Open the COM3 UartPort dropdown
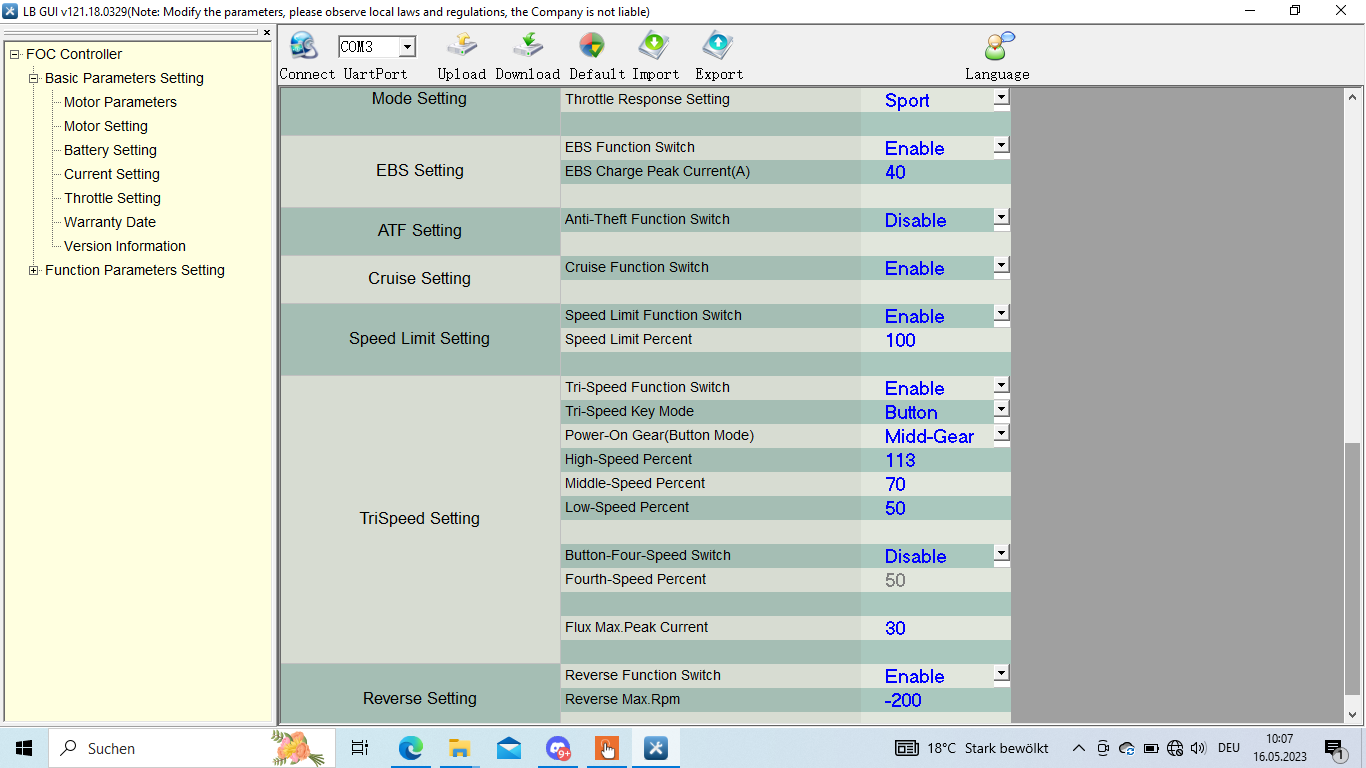 pyautogui.click(x=407, y=47)
